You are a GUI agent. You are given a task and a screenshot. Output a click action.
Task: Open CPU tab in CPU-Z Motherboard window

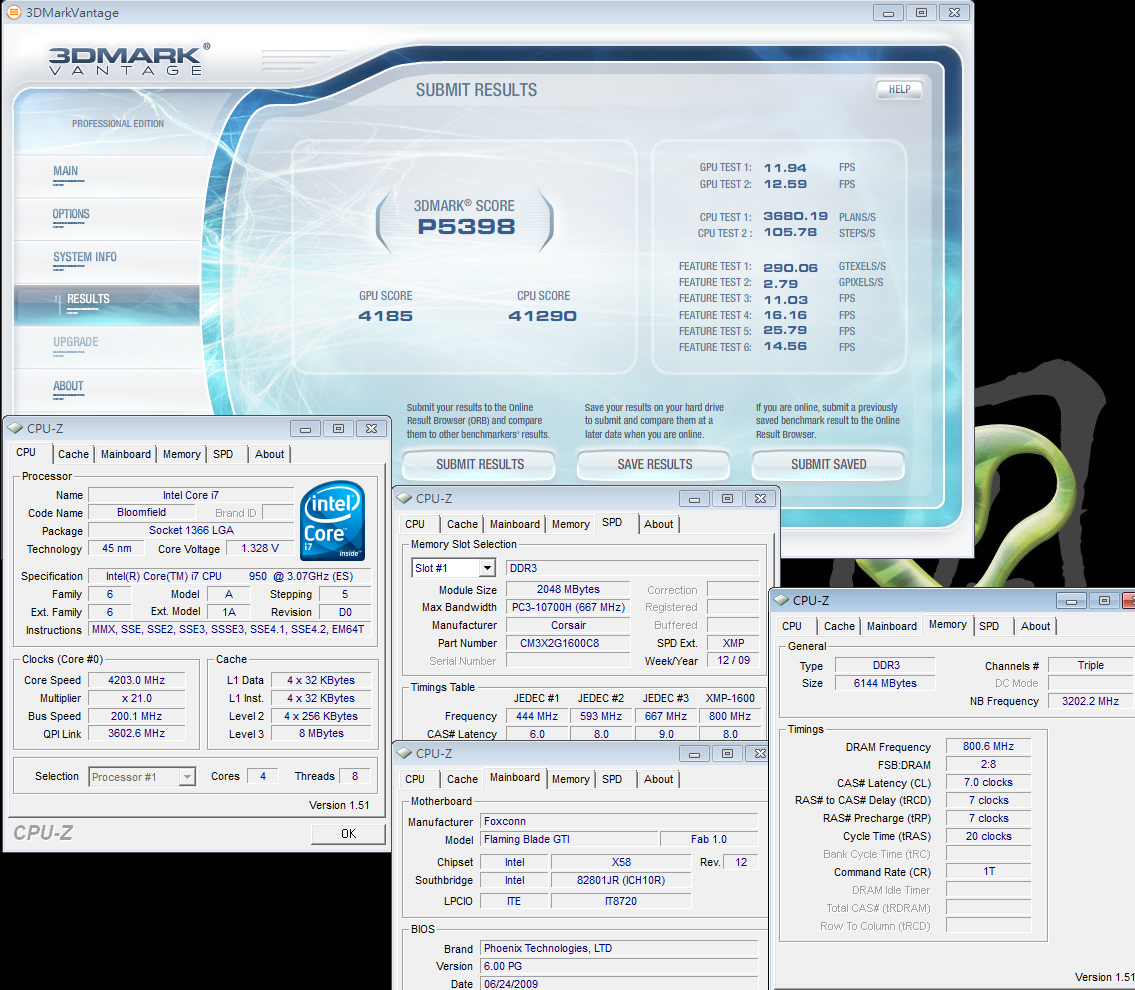[x=415, y=779]
